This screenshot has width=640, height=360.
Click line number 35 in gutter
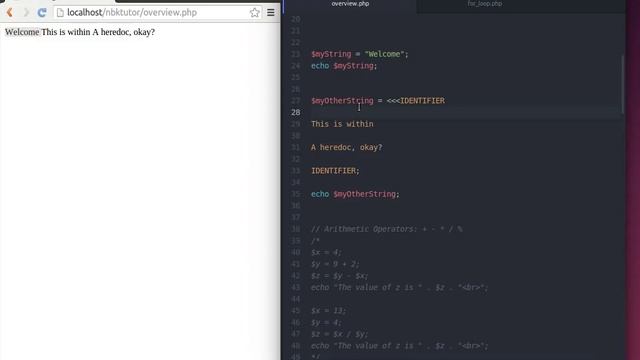(x=296, y=194)
